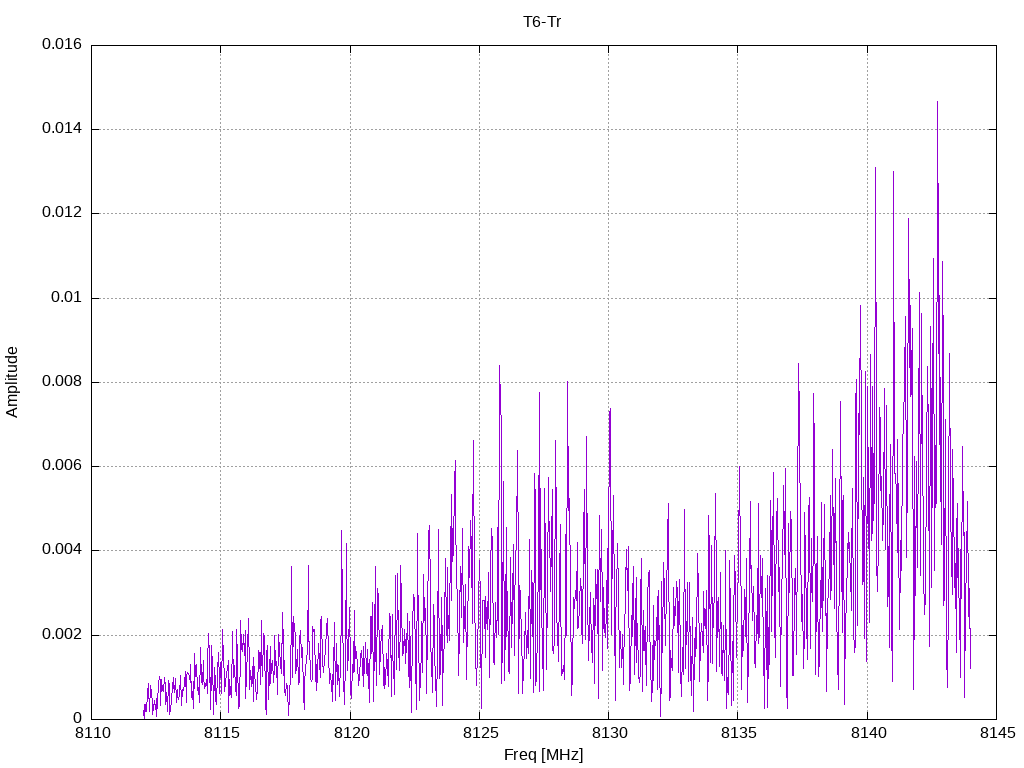Click the 8135 x-axis tick label
This screenshot has height=768, width=1024.
click(x=739, y=734)
